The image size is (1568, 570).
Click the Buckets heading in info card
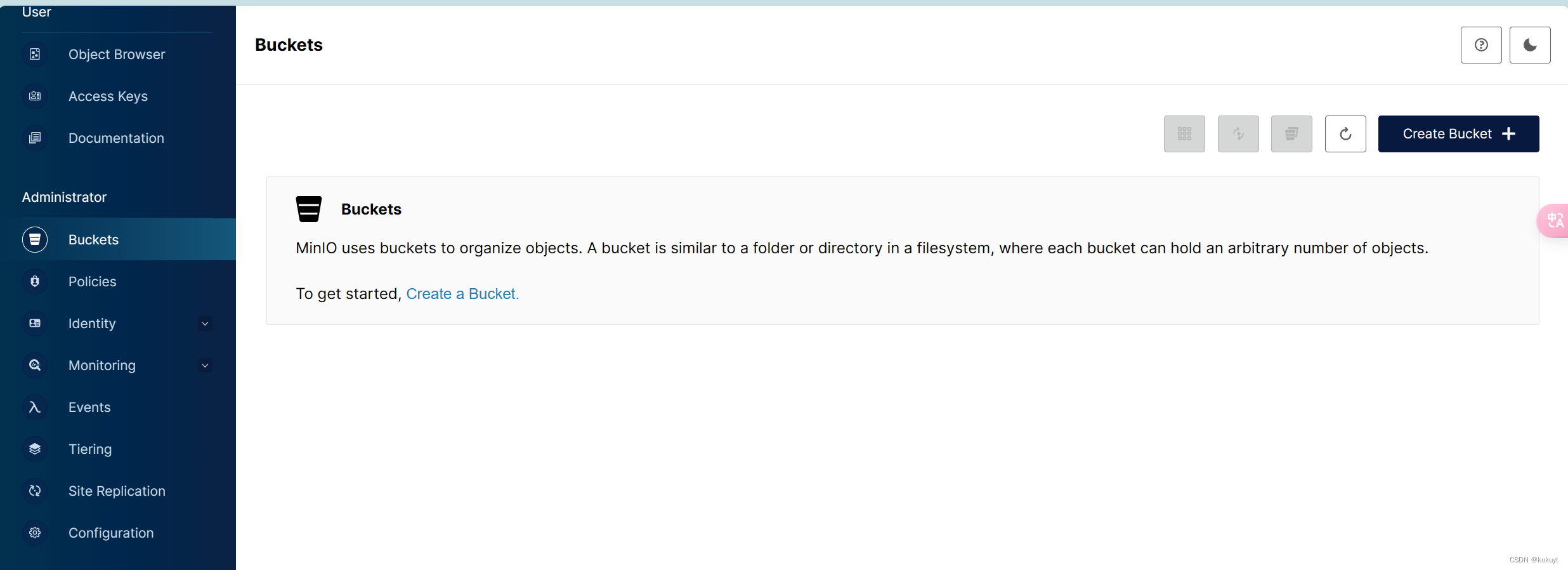[371, 209]
